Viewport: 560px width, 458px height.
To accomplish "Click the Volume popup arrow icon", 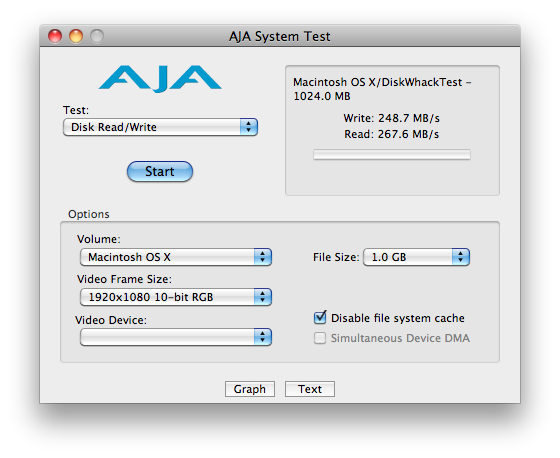I will (263, 257).
